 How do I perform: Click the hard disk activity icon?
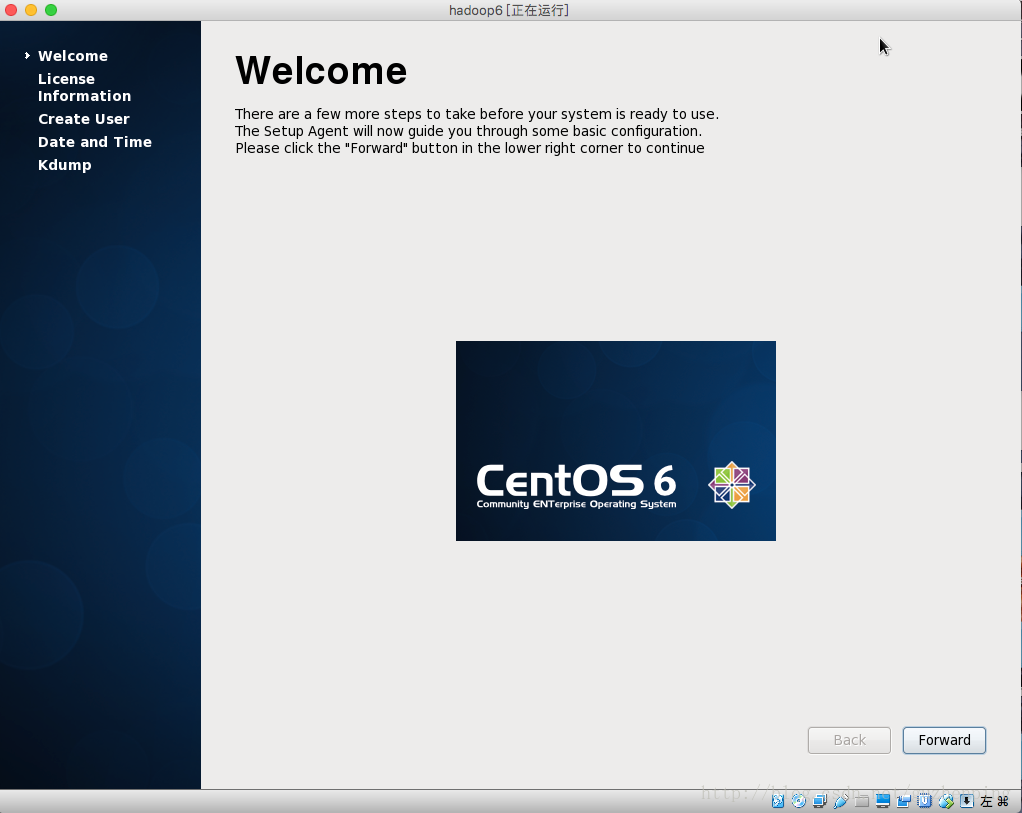tap(777, 801)
